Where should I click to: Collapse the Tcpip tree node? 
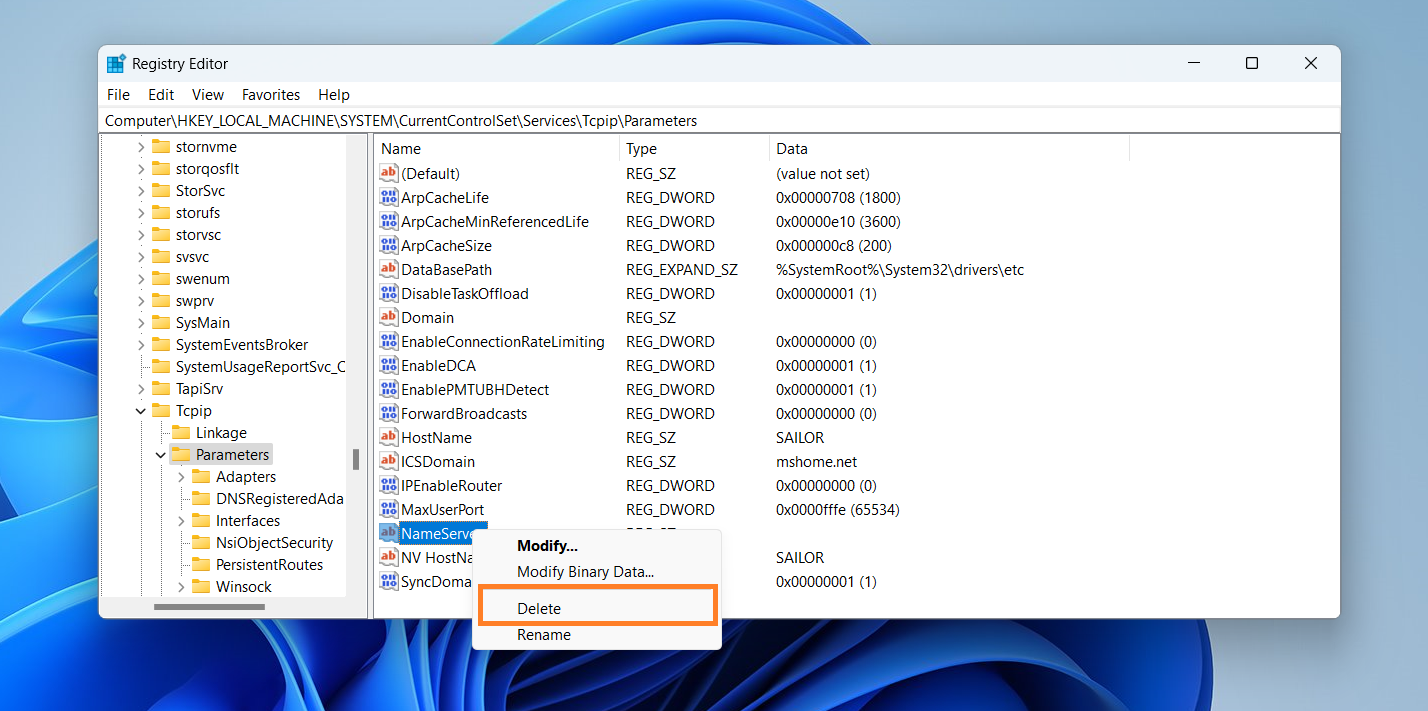pos(141,411)
